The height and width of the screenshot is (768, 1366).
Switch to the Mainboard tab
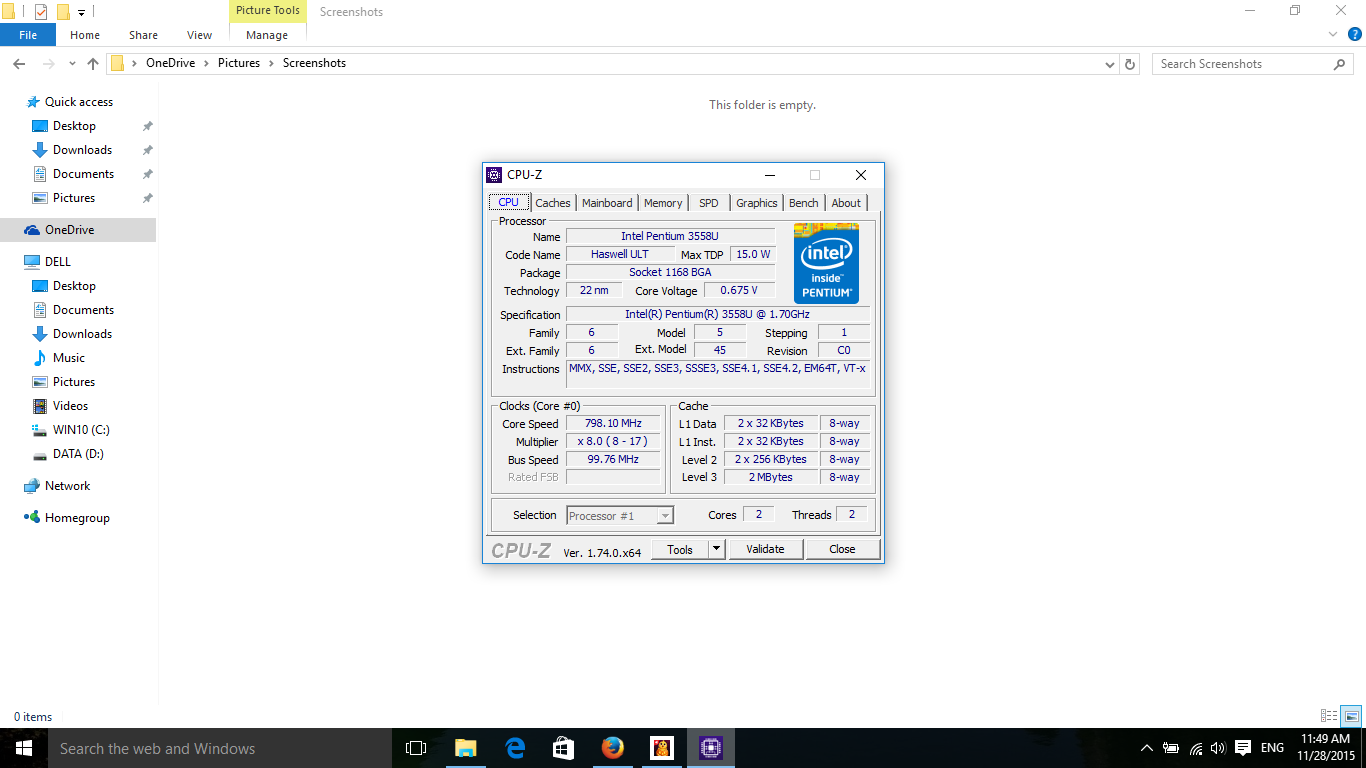pyautogui.click(x=607, y=203)
